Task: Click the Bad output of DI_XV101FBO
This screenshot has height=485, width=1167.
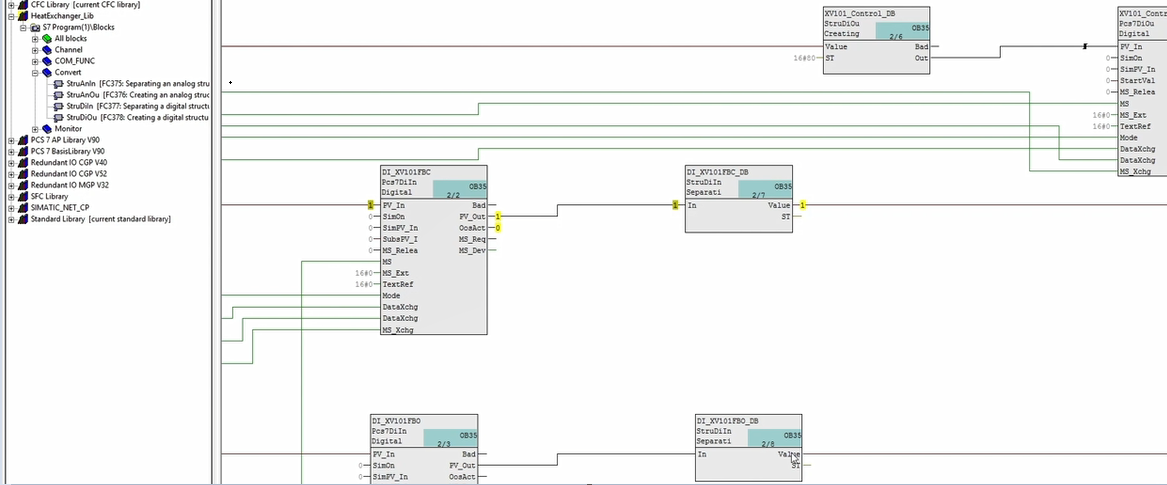Action: 468,454
